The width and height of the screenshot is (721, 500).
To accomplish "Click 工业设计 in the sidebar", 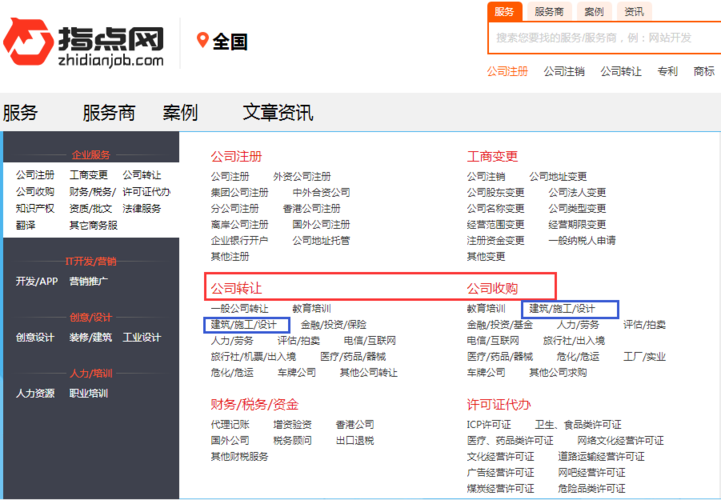I will pos(142,337).
